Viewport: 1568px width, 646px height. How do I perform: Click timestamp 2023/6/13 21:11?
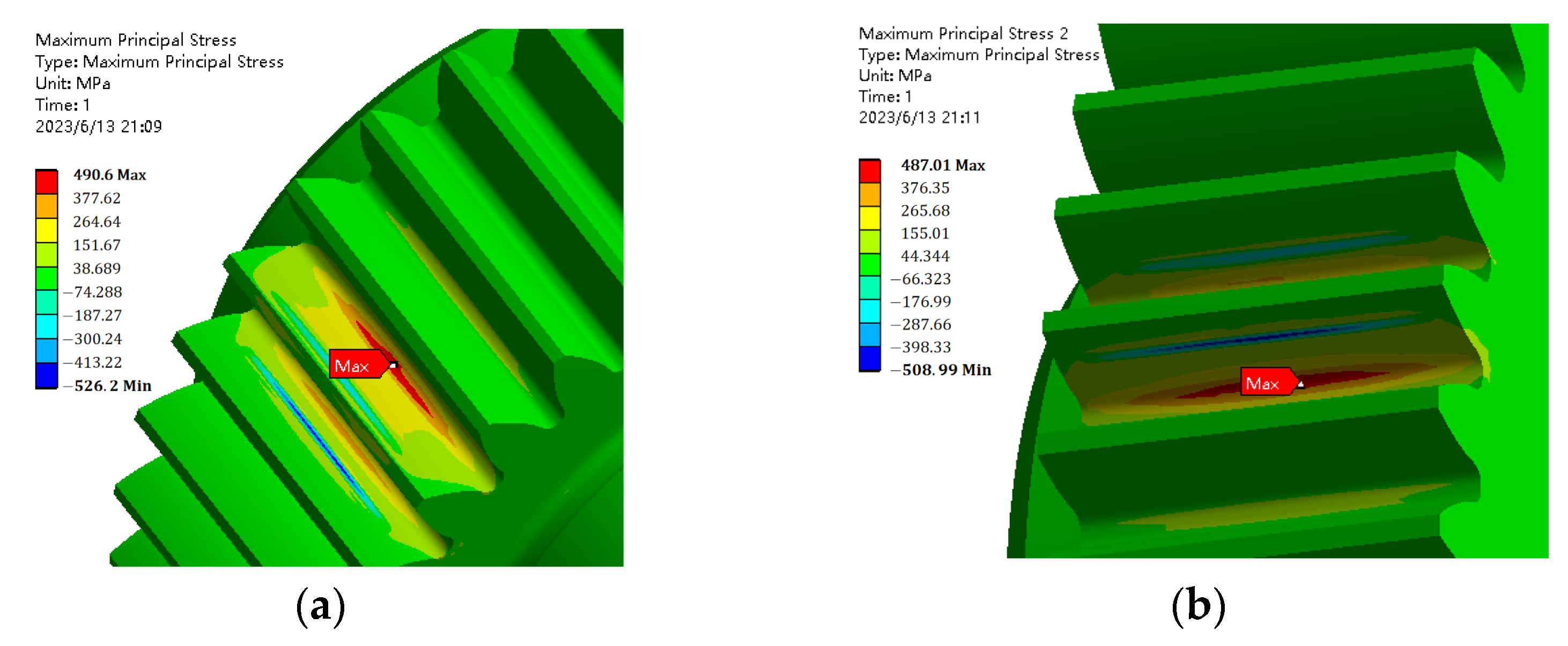point(919,117)
